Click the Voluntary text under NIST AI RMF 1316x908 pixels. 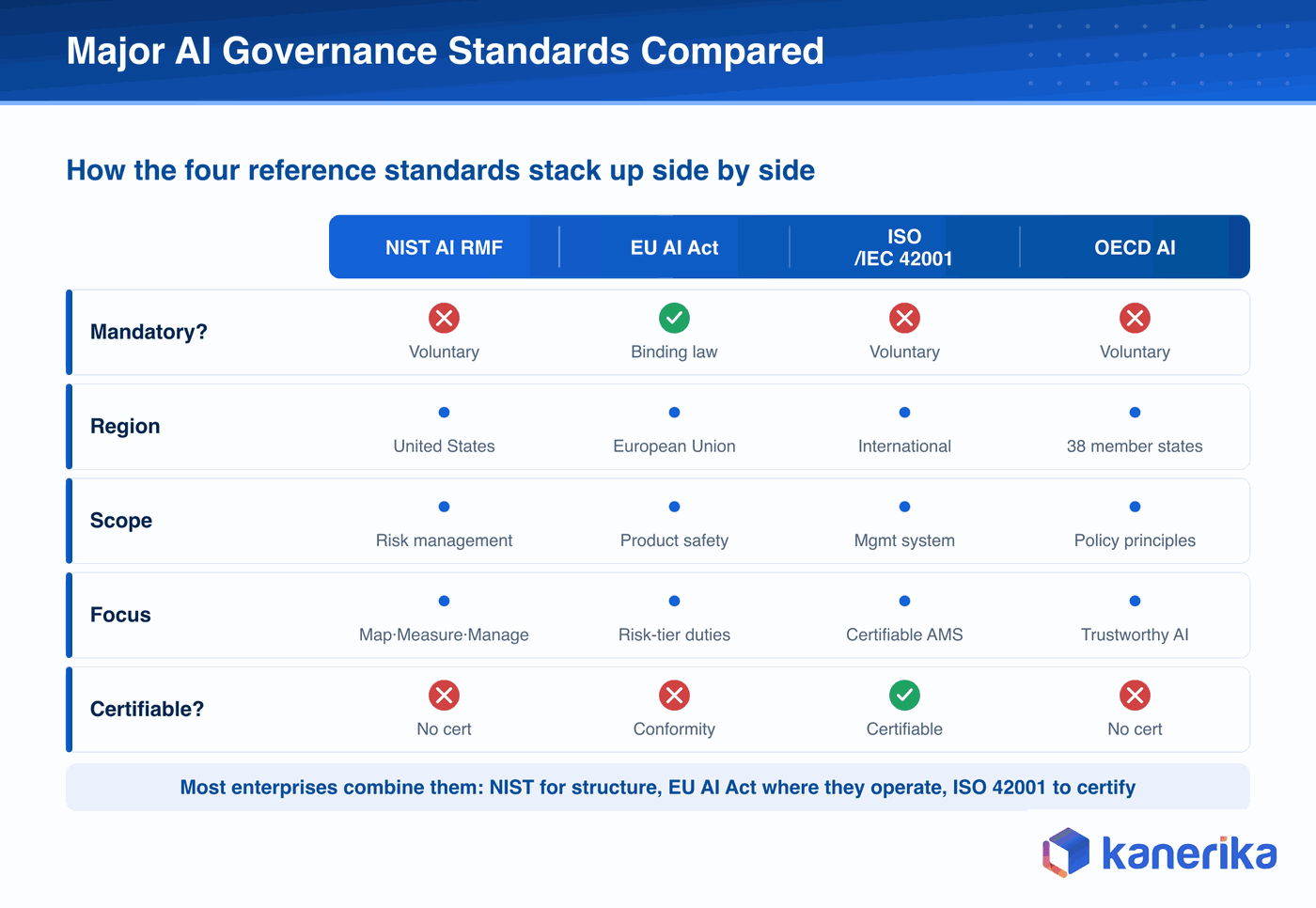(x=444, y=352)
